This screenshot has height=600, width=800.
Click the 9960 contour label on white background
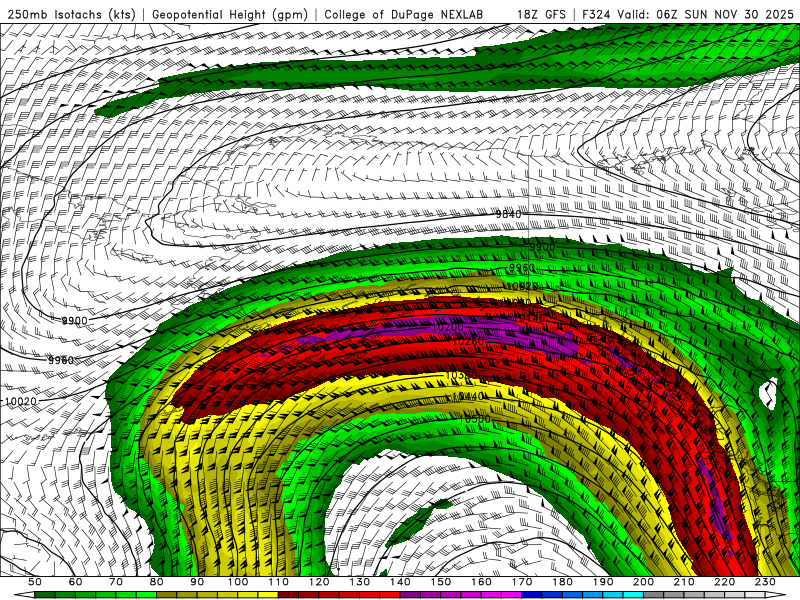(x=61, y=361)
